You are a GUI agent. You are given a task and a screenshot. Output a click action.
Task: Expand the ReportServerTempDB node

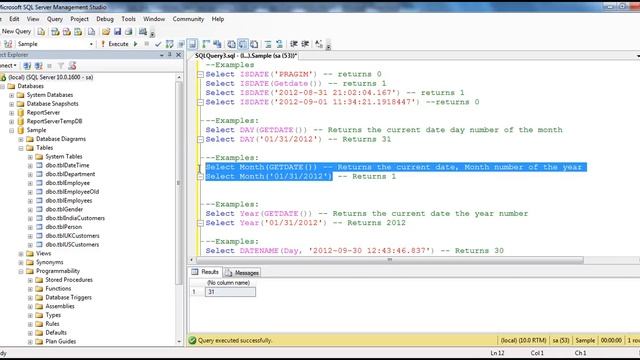tap(11, 122)
